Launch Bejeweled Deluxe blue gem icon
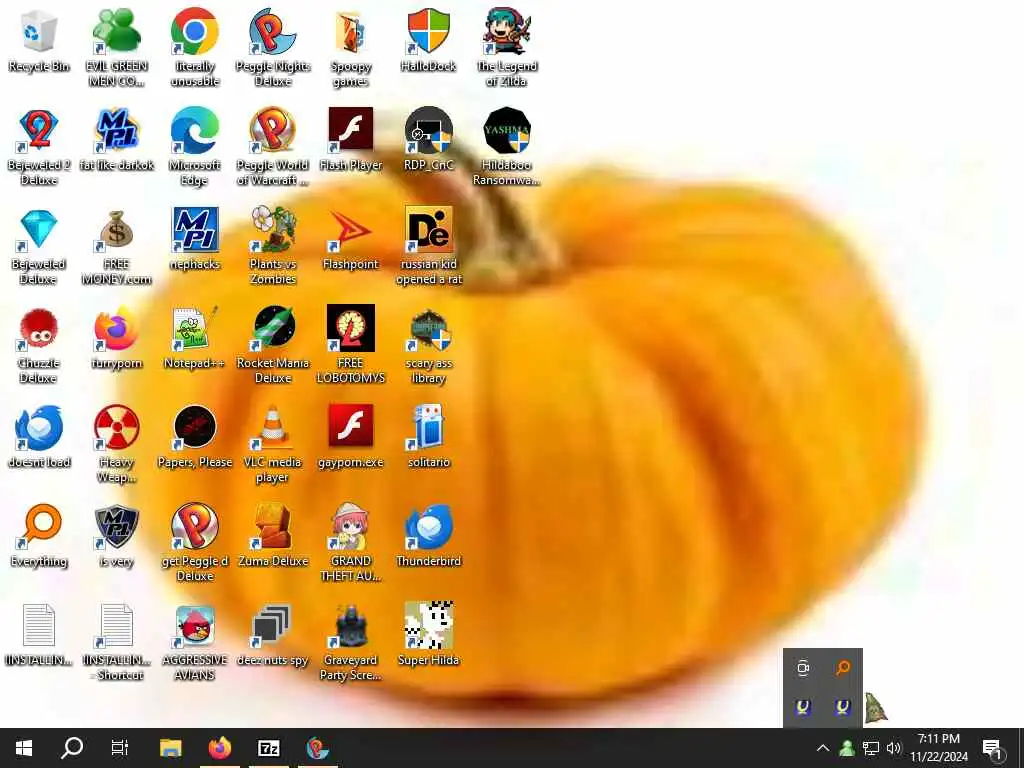This screenshot has width=1024, height=768. (x=39, y=246)
